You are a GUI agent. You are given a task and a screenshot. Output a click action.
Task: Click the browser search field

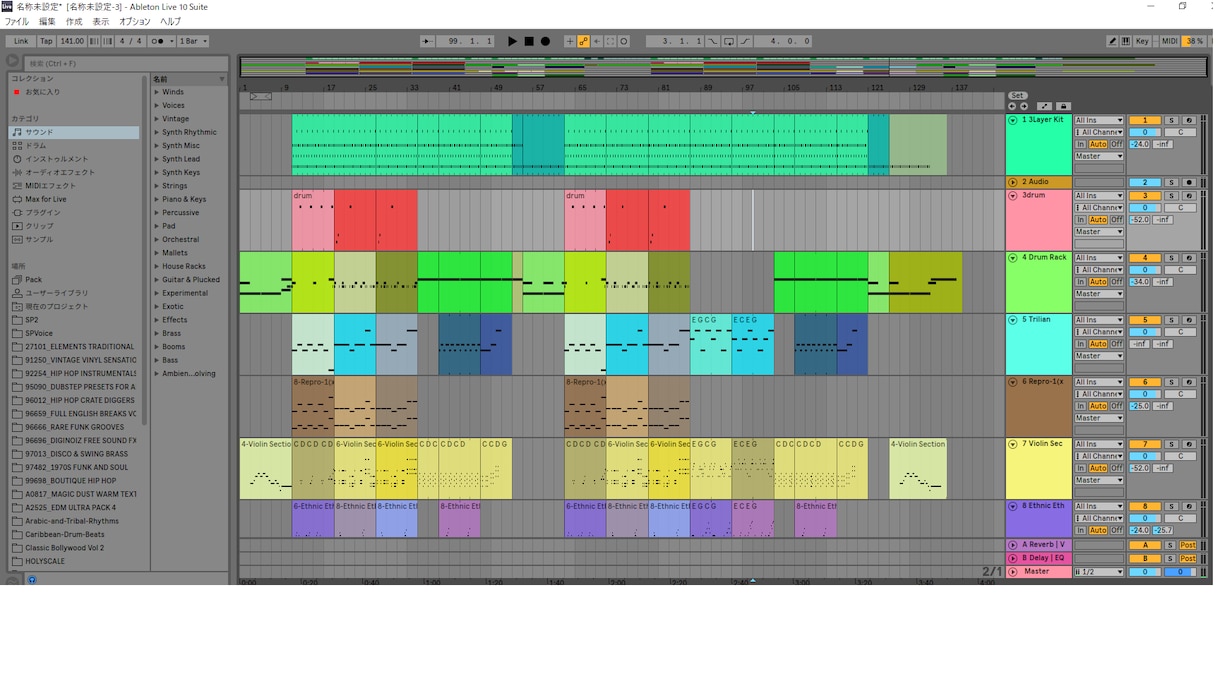pos(125,63)
